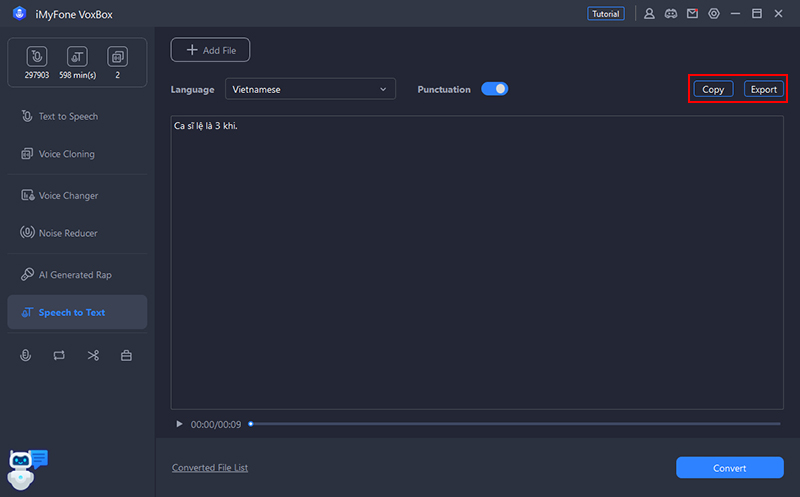Click the speech-to-text minutes icon above 598 min(s)
This screenshot has height=497, width=800.
(x=77, y=56)
